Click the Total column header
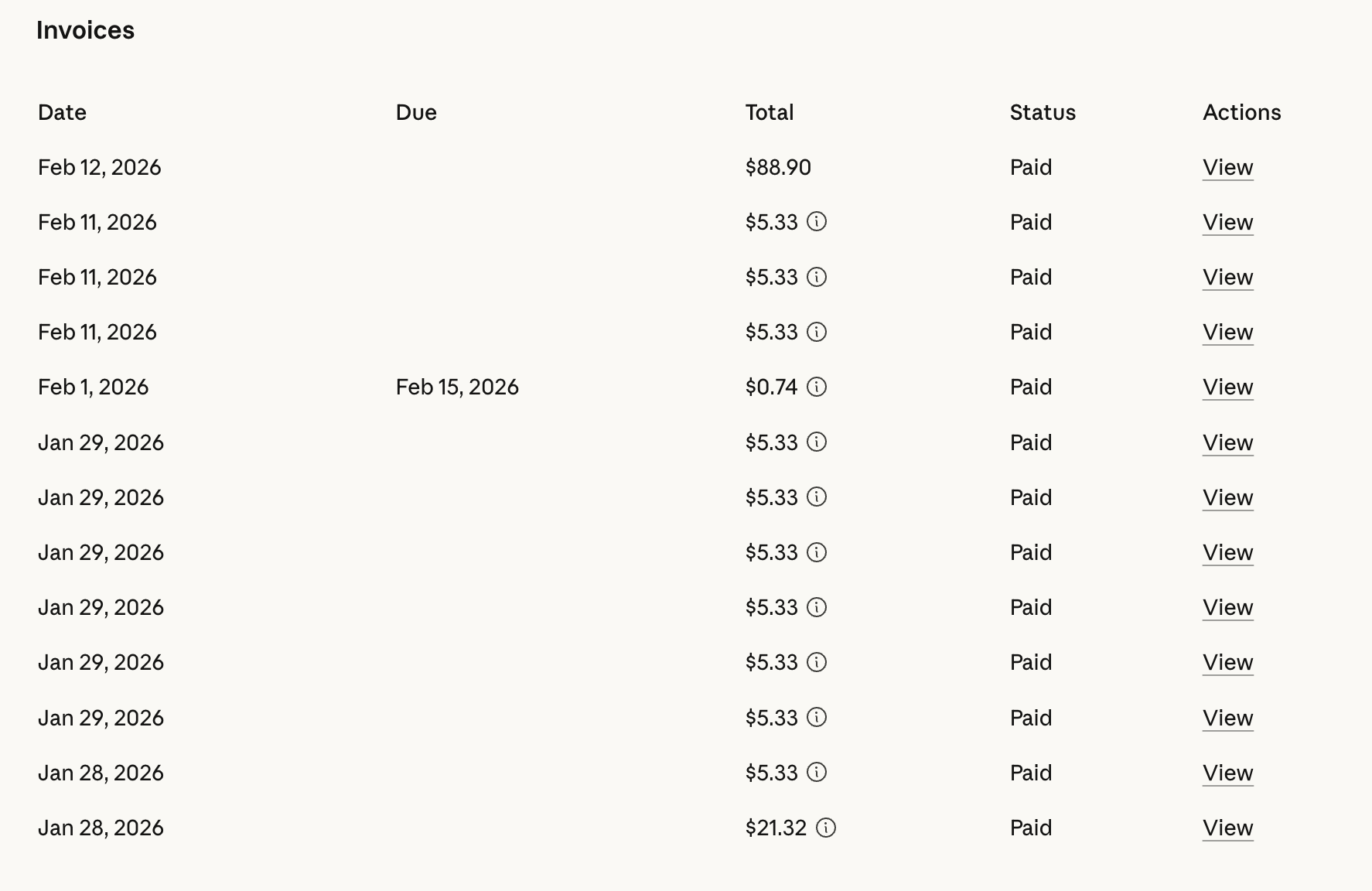Viewport: 1372px width, 891px height. click(x=769, y=113)
